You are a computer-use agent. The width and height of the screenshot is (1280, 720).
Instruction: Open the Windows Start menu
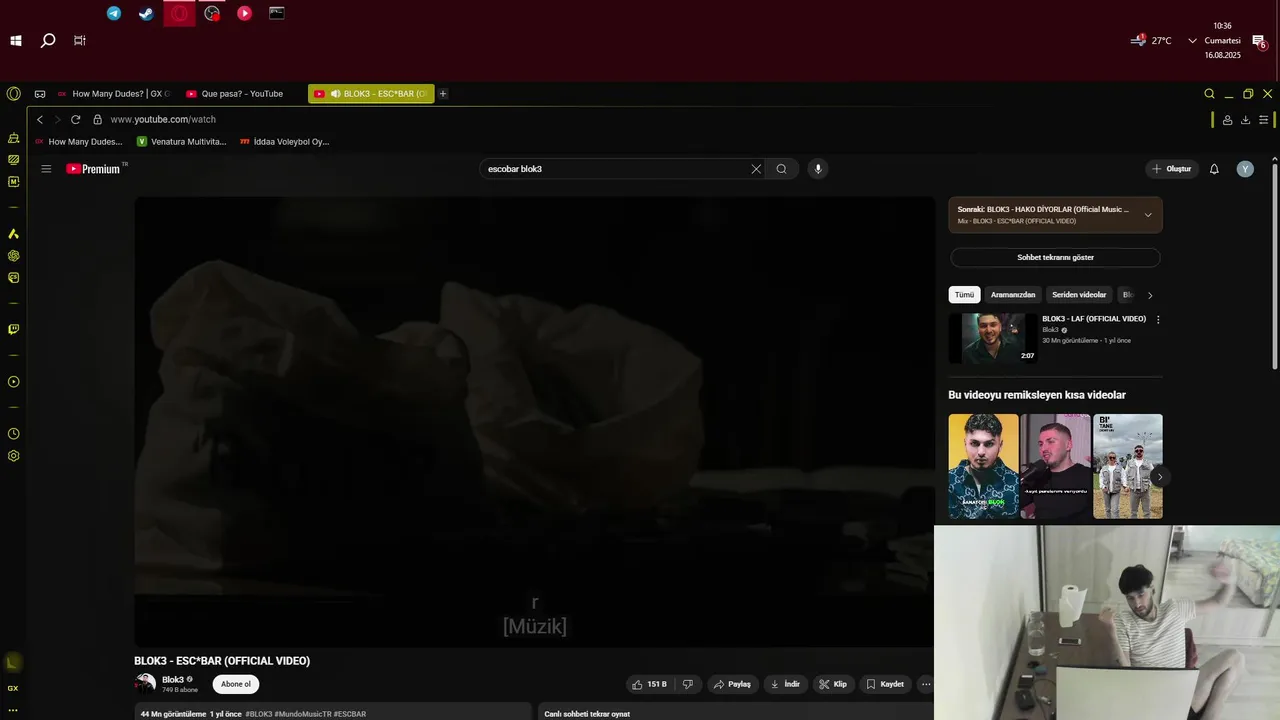pos(16,41)
